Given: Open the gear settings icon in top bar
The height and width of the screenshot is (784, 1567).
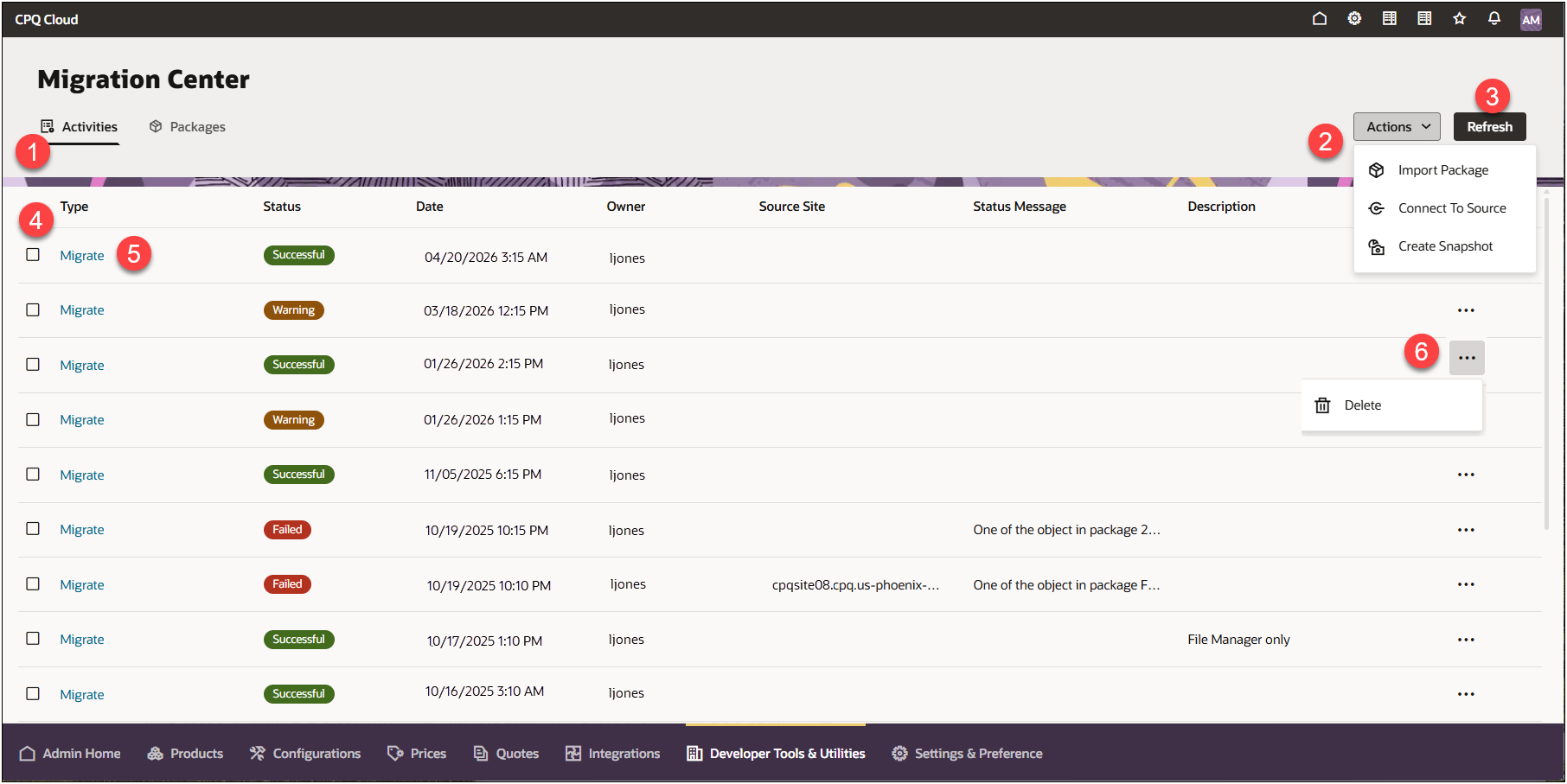Looking at the screenshot, I should pos(1354,18).
